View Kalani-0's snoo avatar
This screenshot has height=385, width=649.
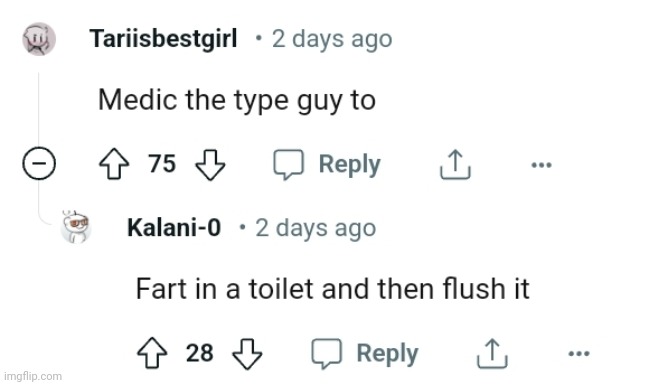(75, 227)
